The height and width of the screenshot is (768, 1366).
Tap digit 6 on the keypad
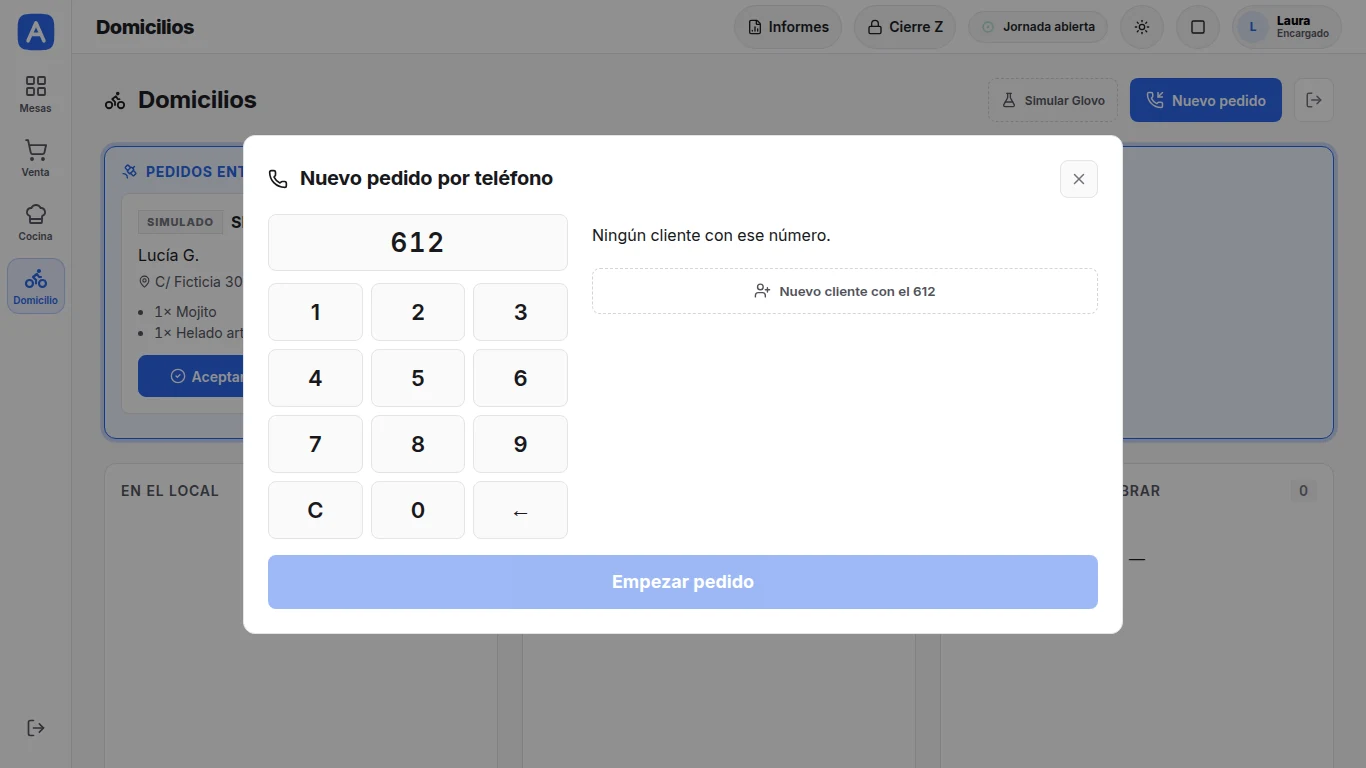coord(520,378)
